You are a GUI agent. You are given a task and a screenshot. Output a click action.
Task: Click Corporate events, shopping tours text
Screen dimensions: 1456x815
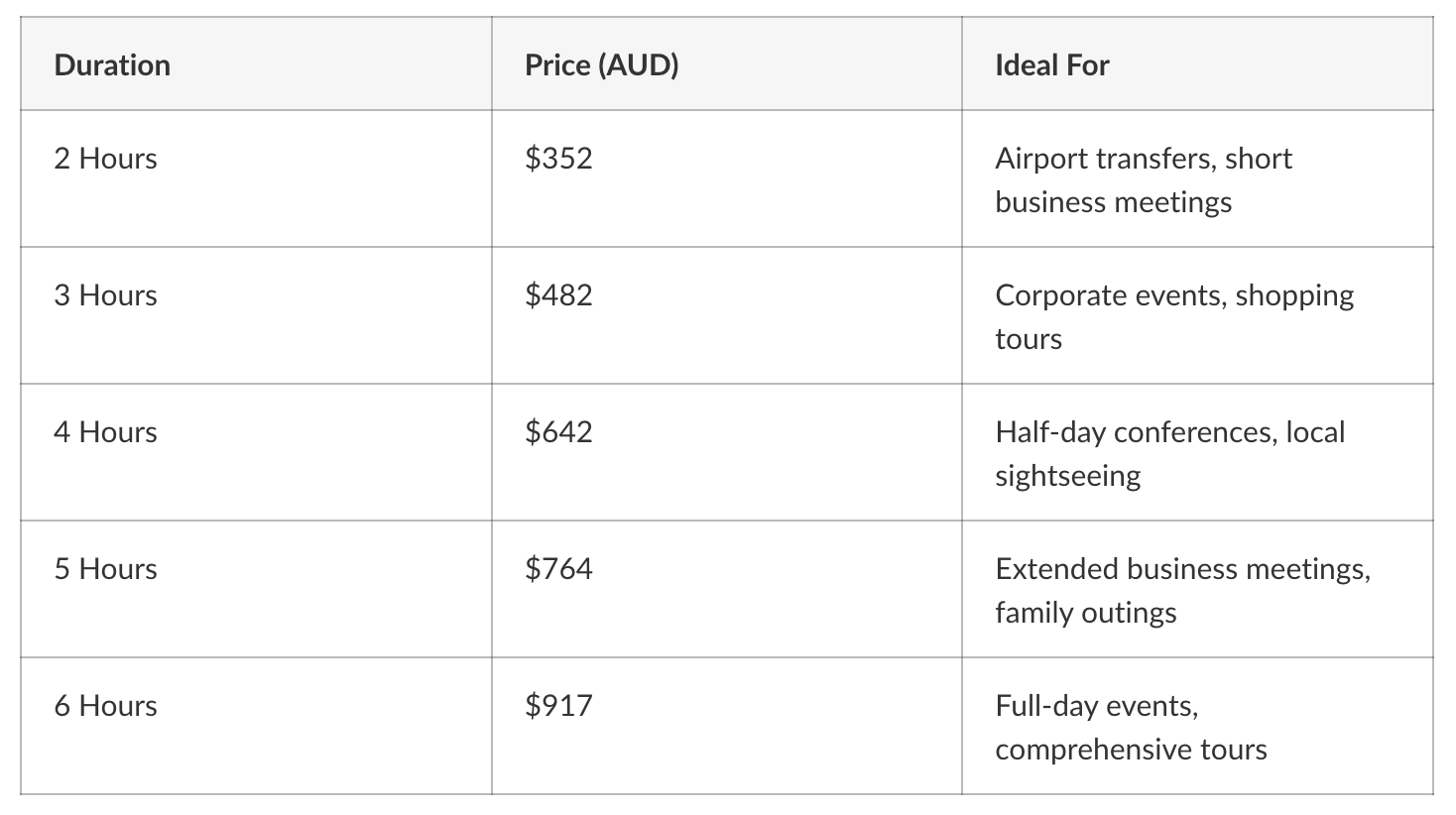(x=1174, y=317)
